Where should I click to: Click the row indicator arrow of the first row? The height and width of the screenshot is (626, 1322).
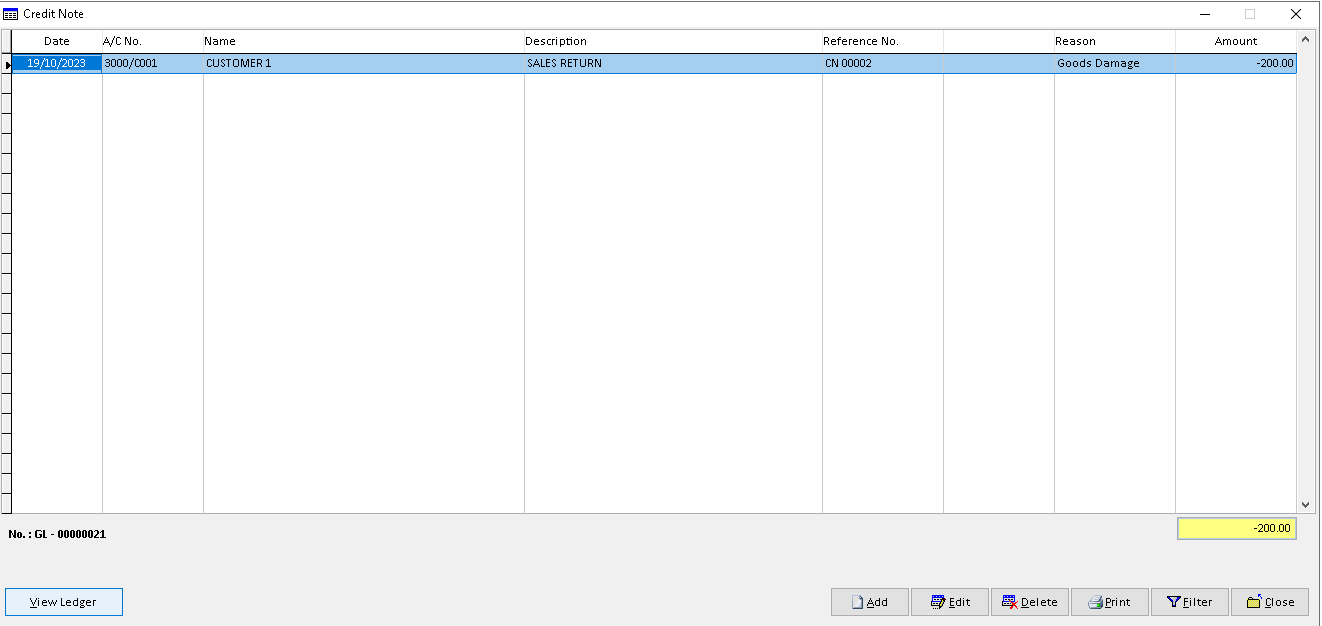(6, 64)
